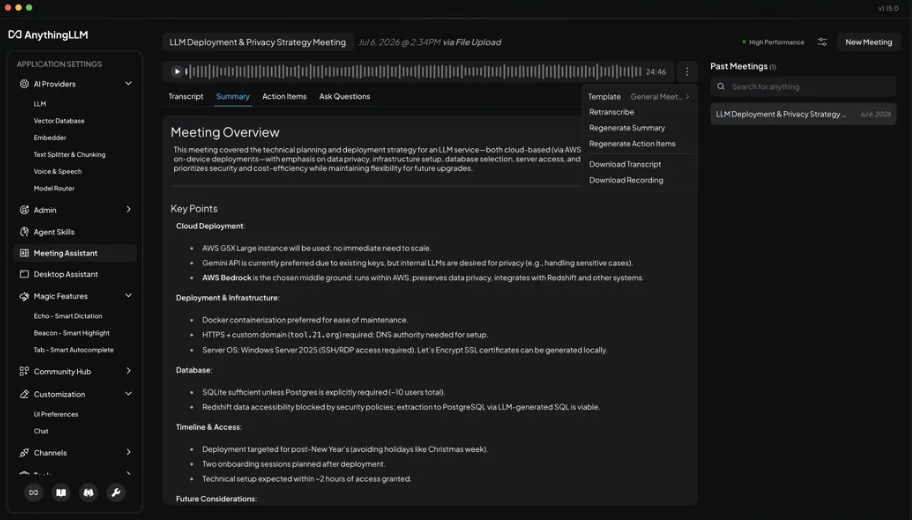
Task: Click the meeting title LLM Deployment & Privacy Strategy Meeting
Action: [x=258, y=42]
